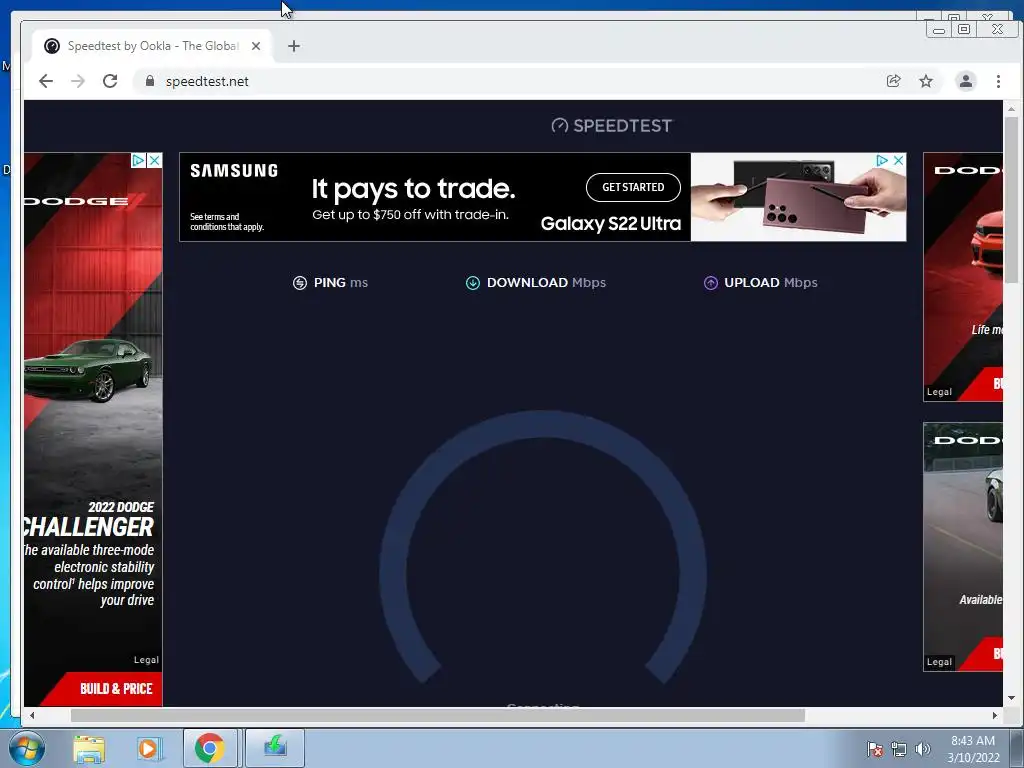Click AdChoices icon on Samsung banner
The width and height of the screenshot is (1024, 768).
(882, 160)
